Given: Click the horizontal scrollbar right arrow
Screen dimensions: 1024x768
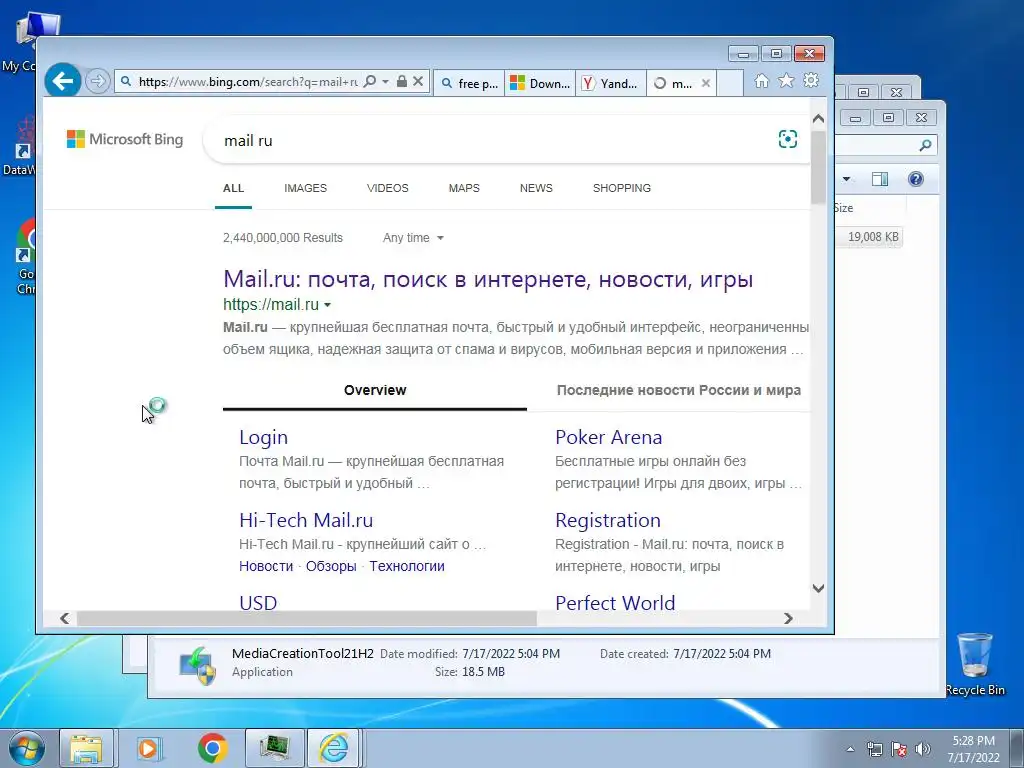Looking at the screenshot, I should (x=788, y=618).
